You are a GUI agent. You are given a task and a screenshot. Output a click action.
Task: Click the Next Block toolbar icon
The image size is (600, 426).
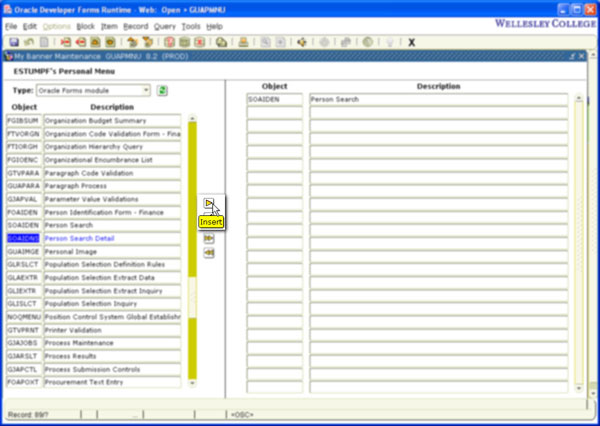(148, 42)
